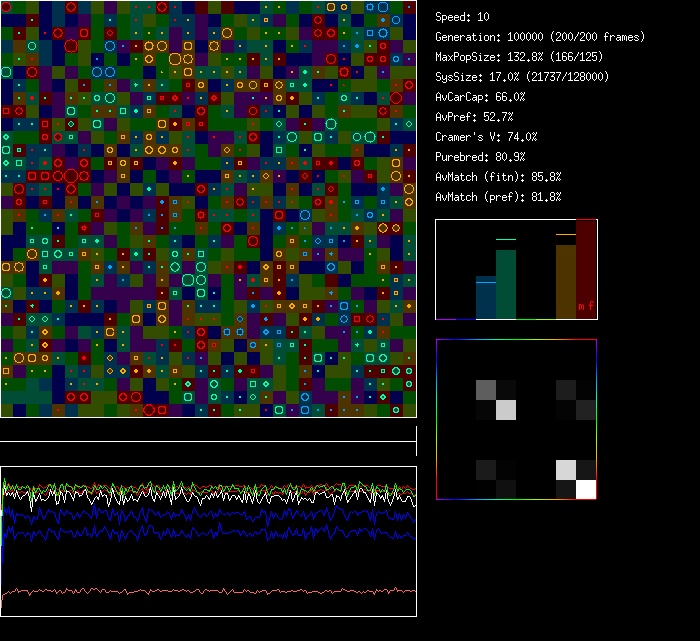Click the 'Speed: 10' readout
700x641 pixels.
pos(462,17)
